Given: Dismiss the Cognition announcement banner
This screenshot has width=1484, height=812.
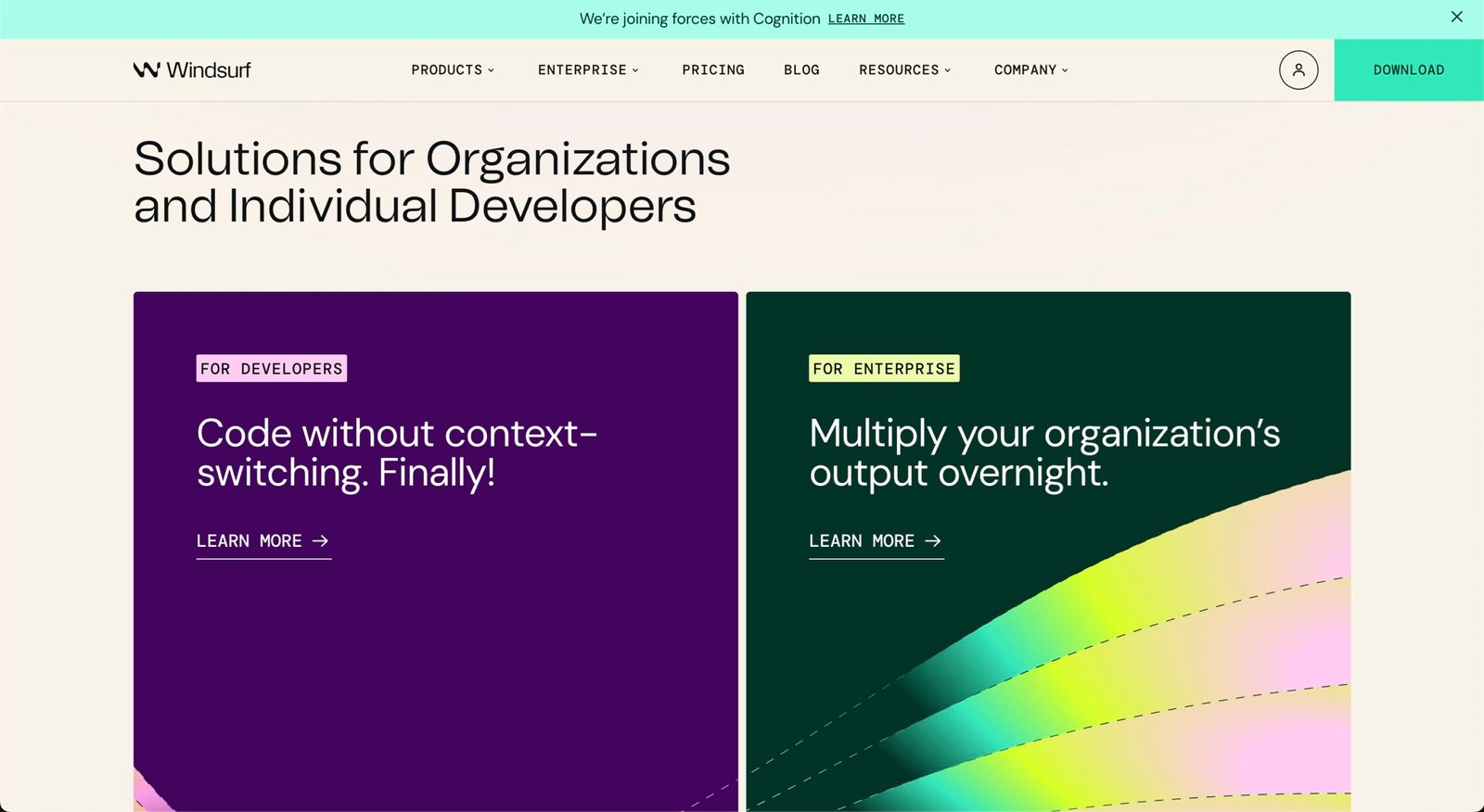Looking at the screenshot, I should tap(1456, 17).
